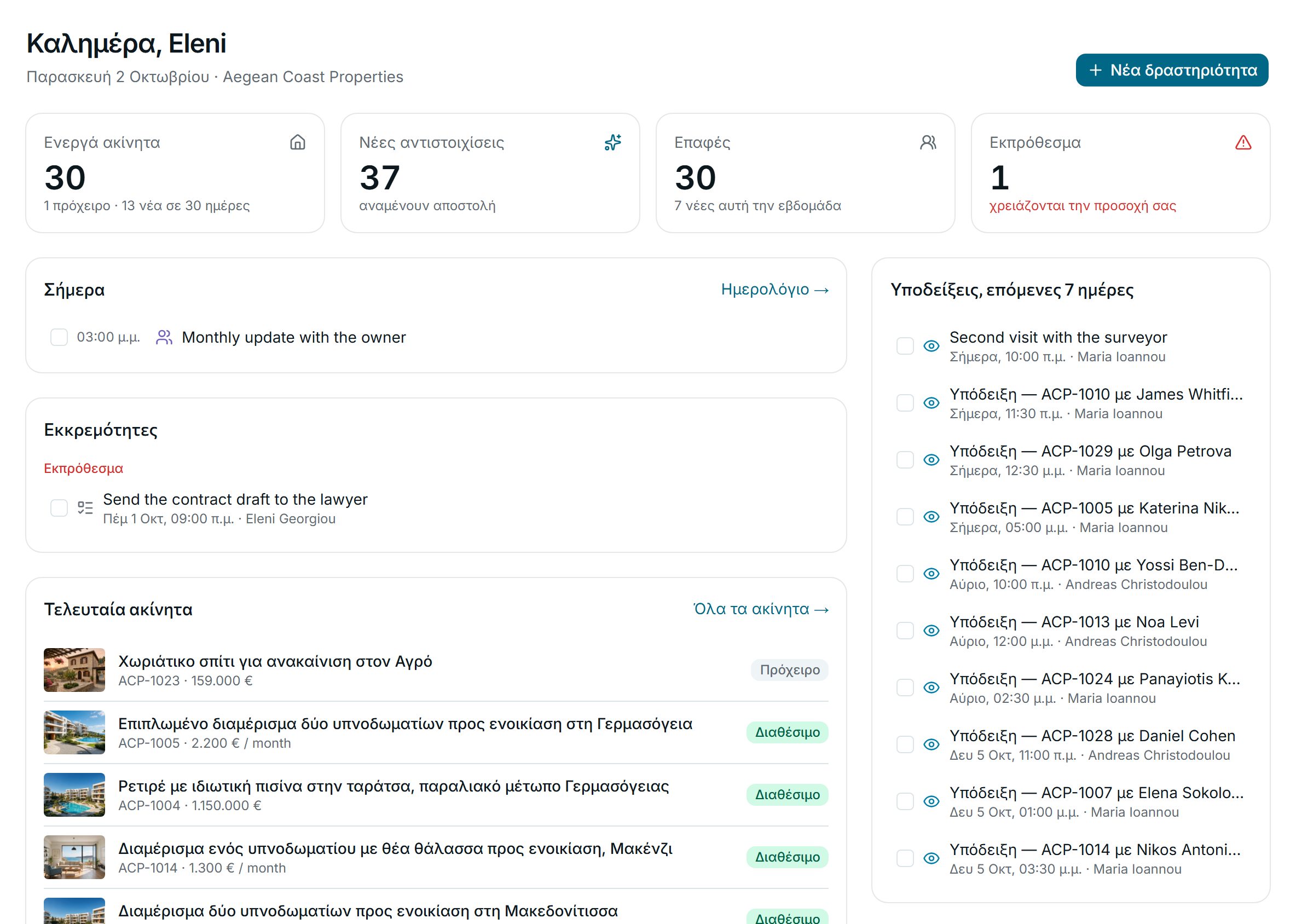The width and height of the screenshot is (1296, 924).
Task: Click thumbnail of ACP-1004 penthouse
Action: pyautogui.click(x=74, y=795)
